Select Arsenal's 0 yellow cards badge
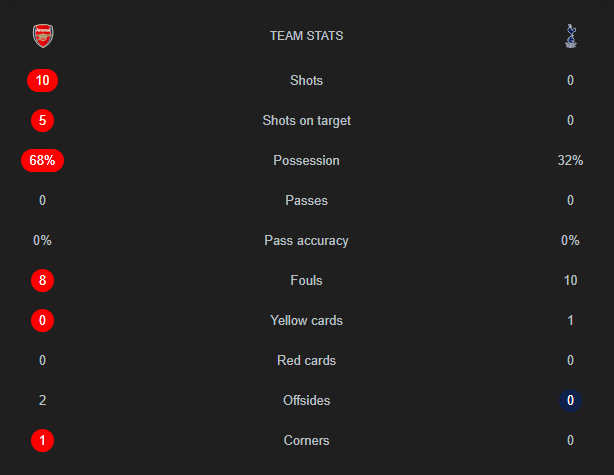Image resolution: width=614 pixels, height=475 pixels. [43, 320]
